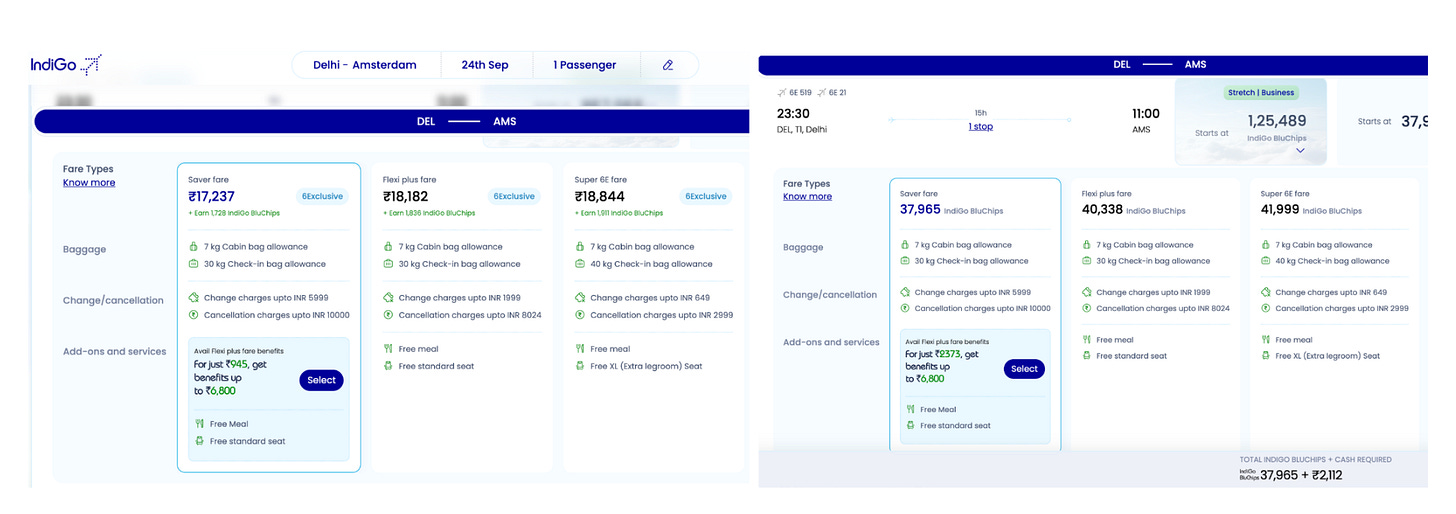Click the 11:00 arrival time
This screenshot has height=514, width=1456.
(1146, 114)
